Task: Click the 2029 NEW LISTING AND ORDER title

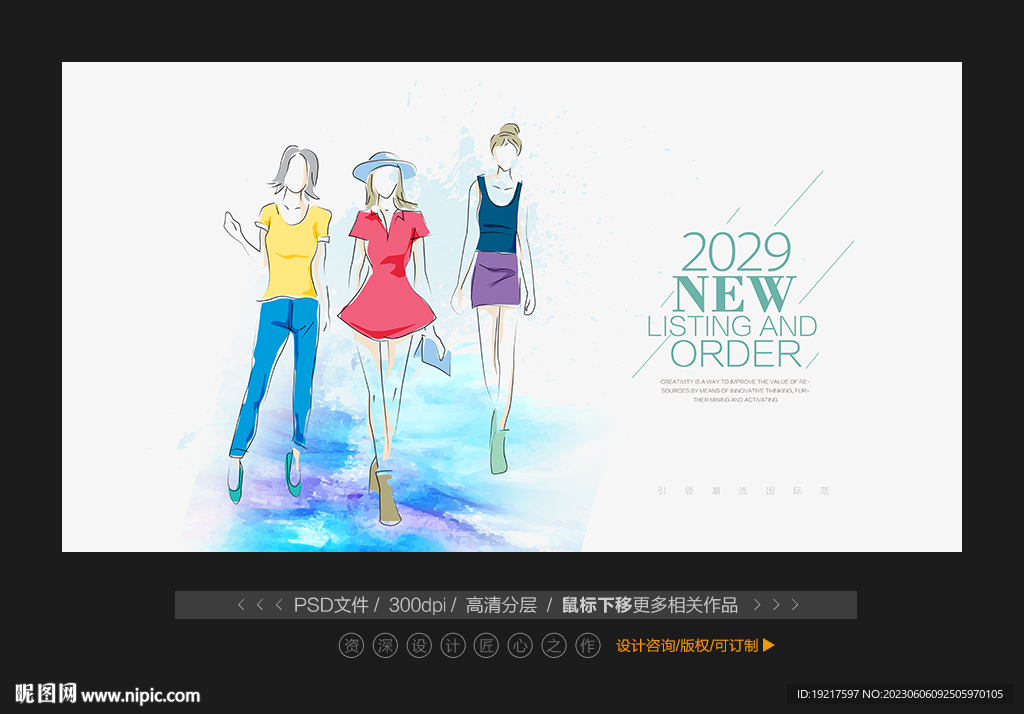Action: [x=735, y=300]
